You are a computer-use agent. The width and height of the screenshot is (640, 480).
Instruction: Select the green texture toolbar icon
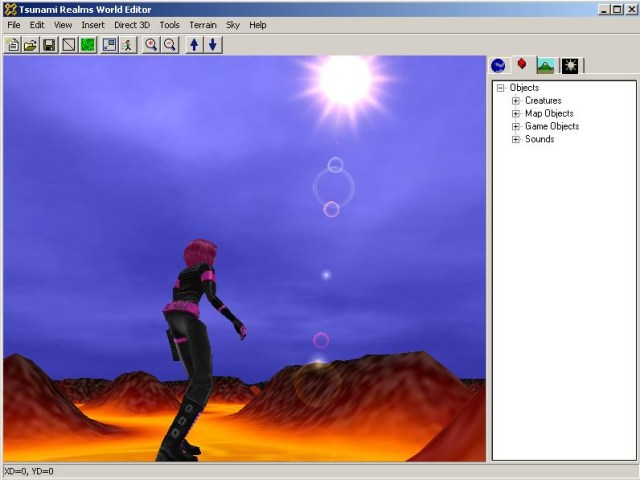pos(87,45)
